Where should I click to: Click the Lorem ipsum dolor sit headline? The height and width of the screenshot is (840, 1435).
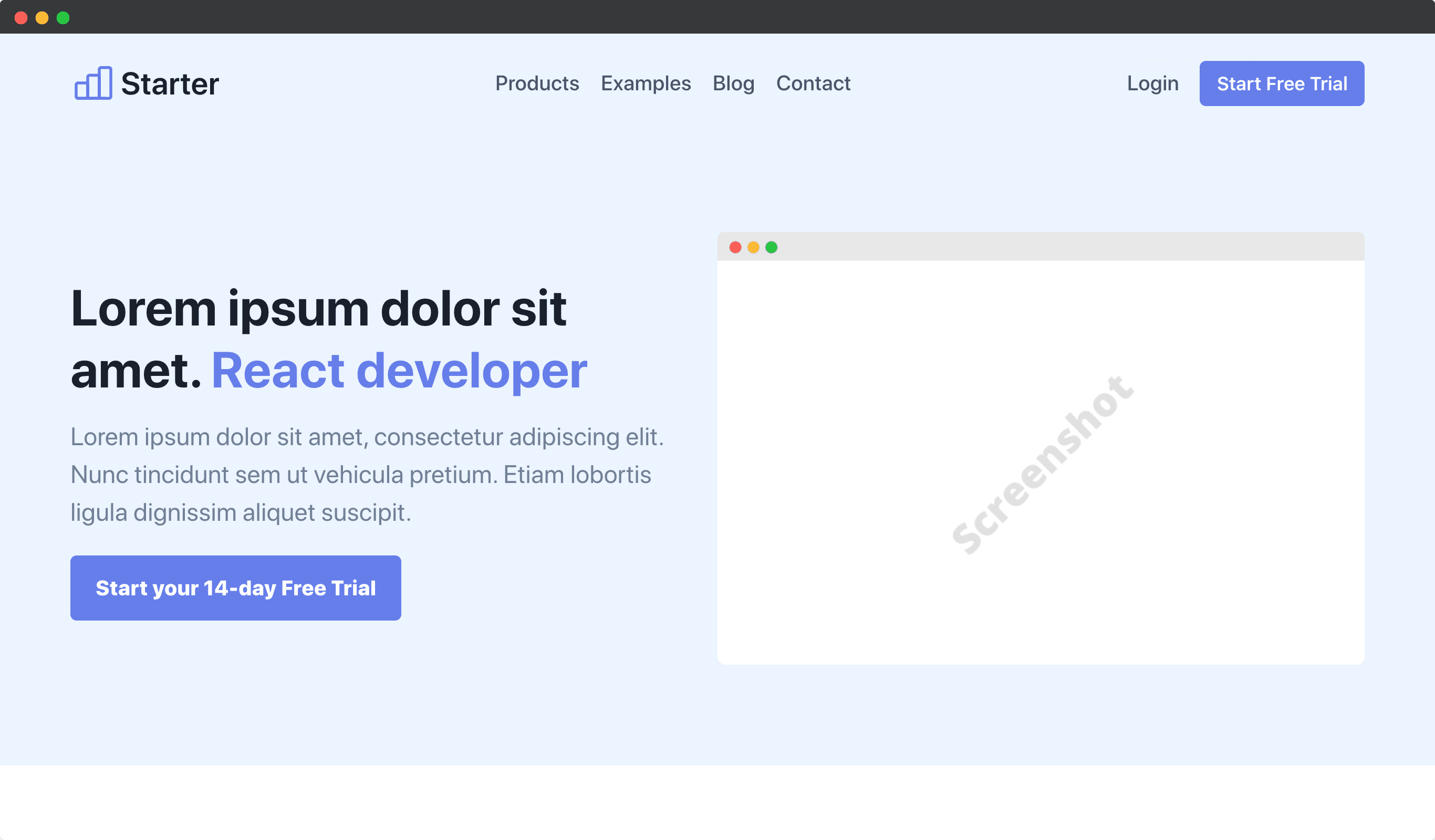319,309
